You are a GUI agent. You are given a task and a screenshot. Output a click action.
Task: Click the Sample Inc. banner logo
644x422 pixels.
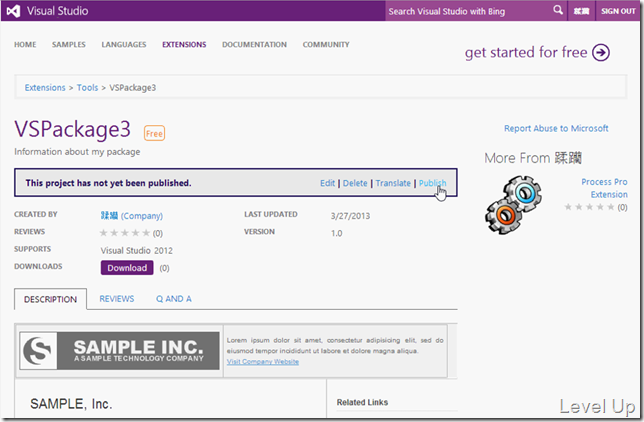[x=120, y=351]
